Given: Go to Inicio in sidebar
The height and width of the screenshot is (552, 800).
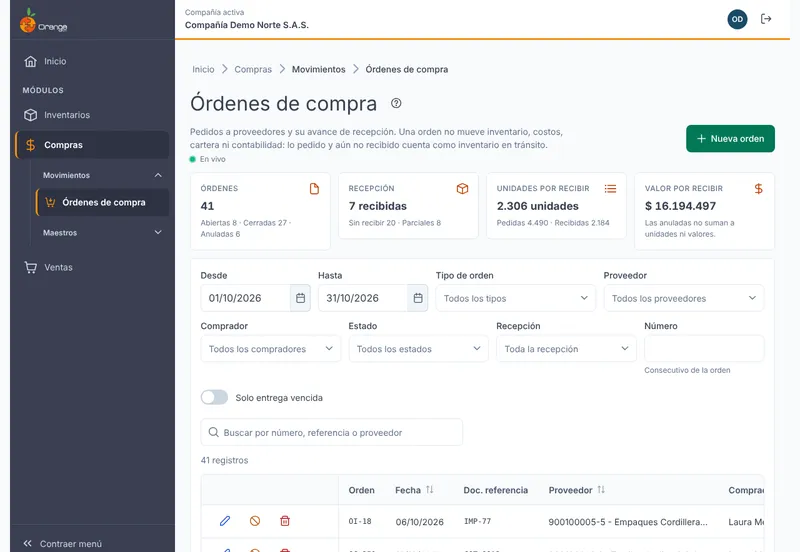Looking at the screenshot, I should (x=92, y=61).
